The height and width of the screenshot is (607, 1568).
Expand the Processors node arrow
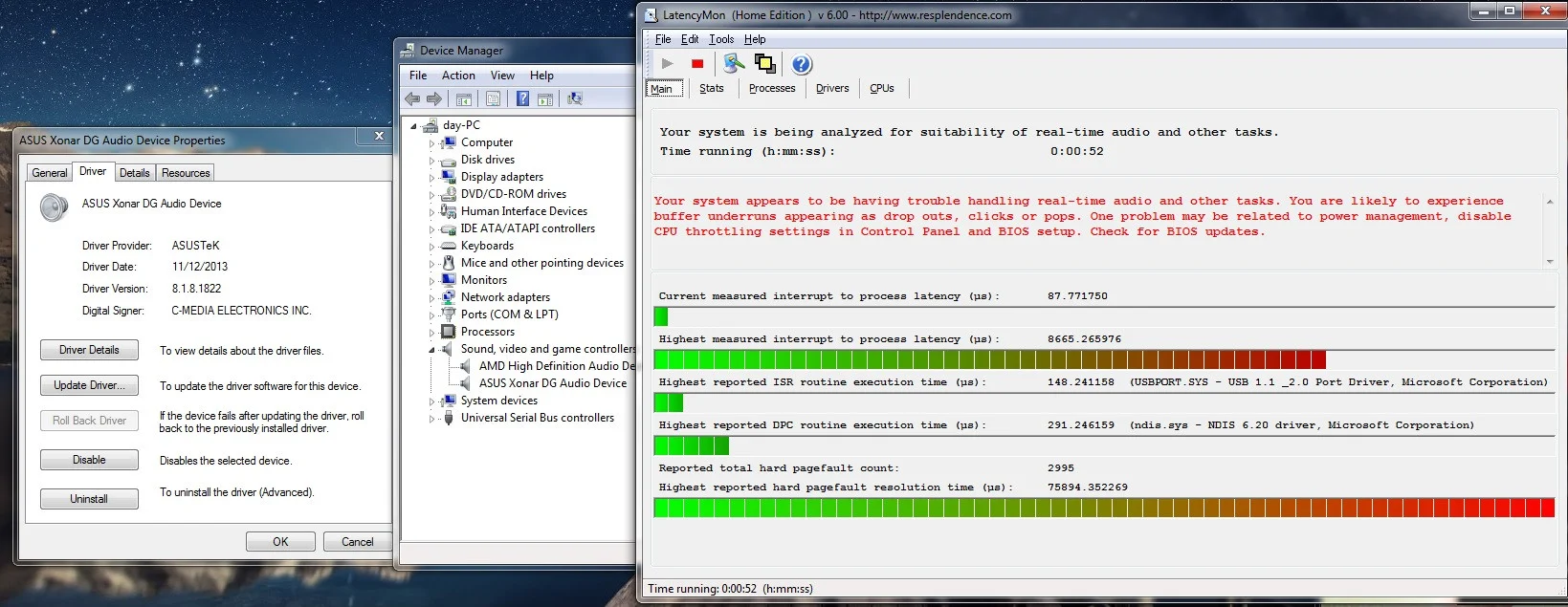pyautogui.click(x=431, y=333)
